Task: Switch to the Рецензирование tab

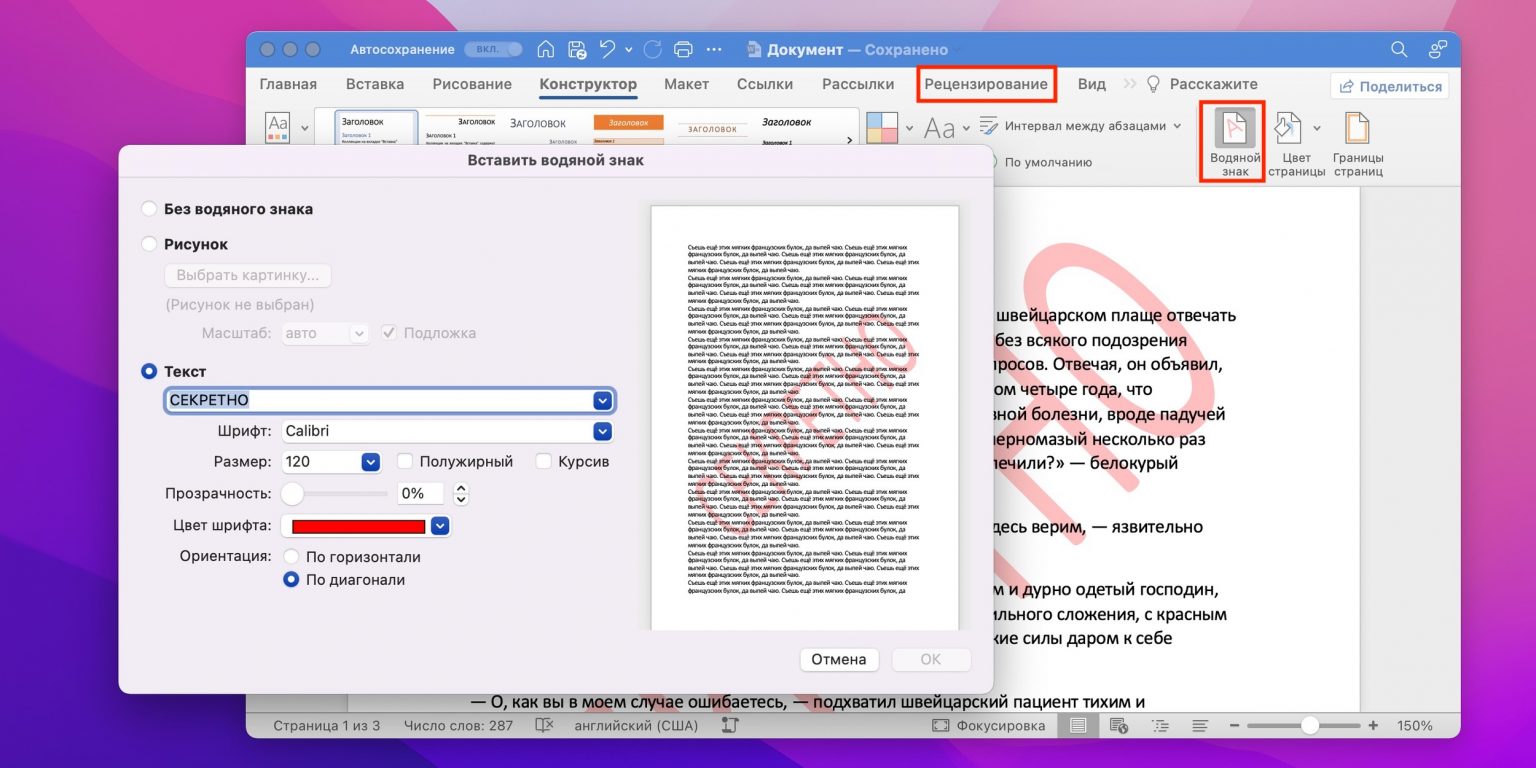Action: coord(986,85)
